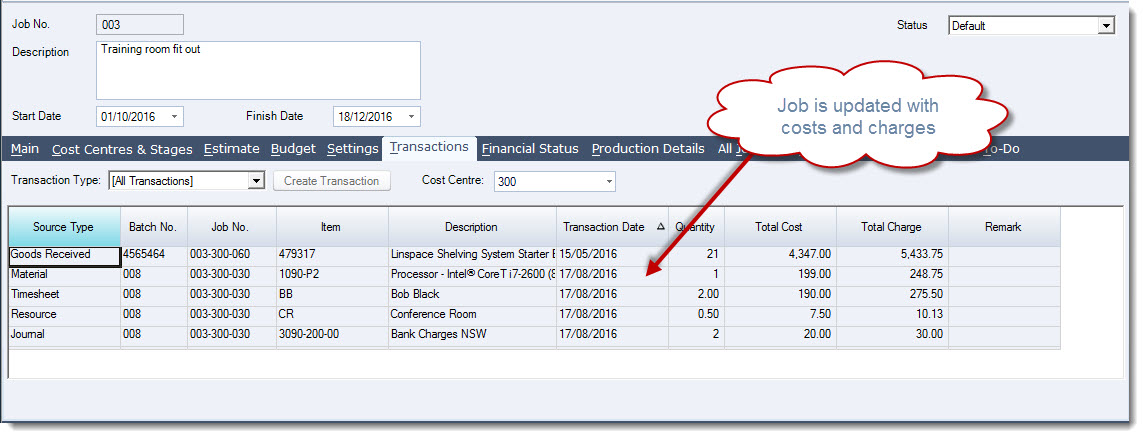The width and height of the screenshot is (1144, 438).
Task: Switch to the Financial Status tab
Action: (530, 149)
